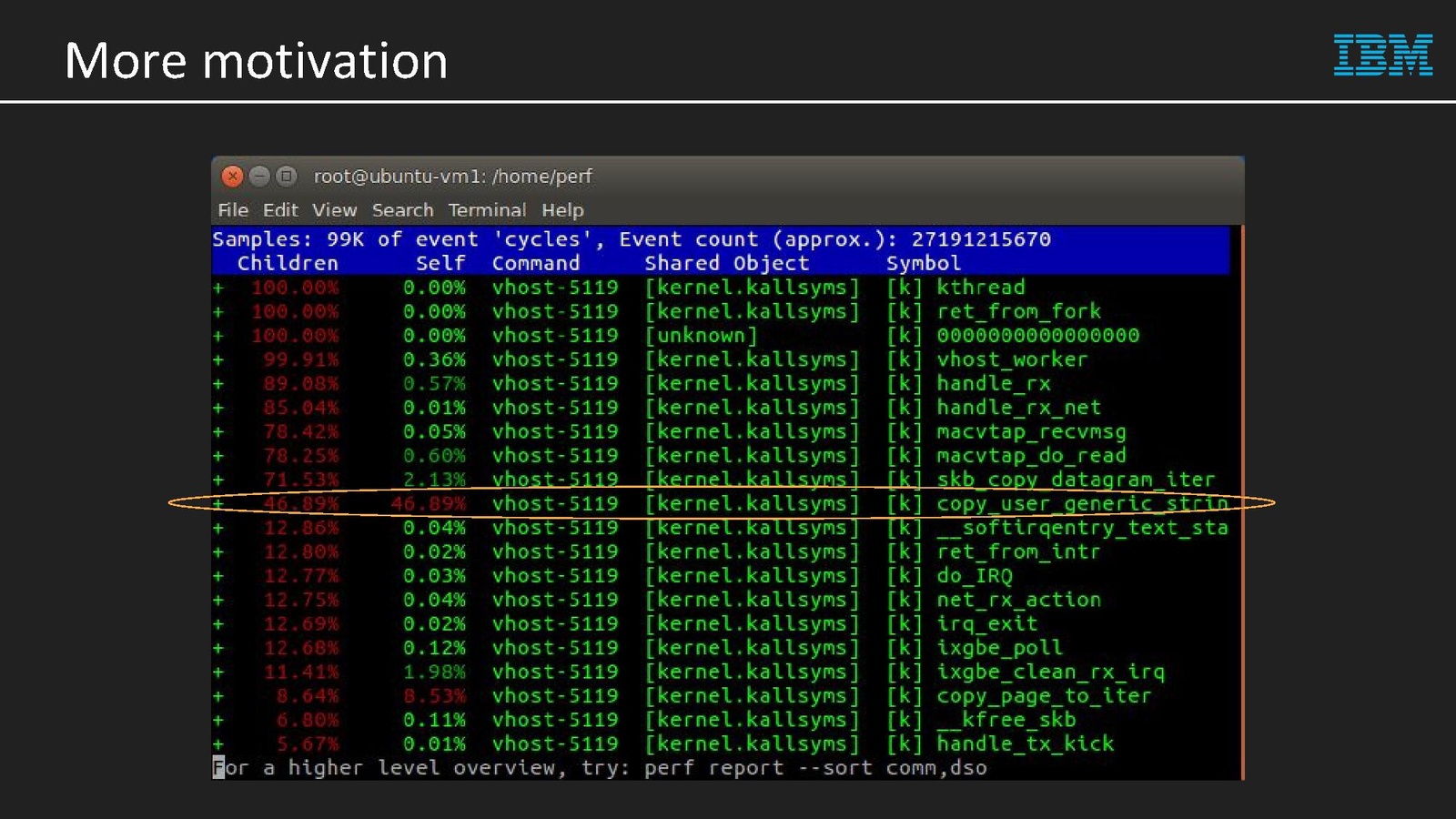Open the Edit menu
This screenshot has height=819, width=1456.
point(280,210)
